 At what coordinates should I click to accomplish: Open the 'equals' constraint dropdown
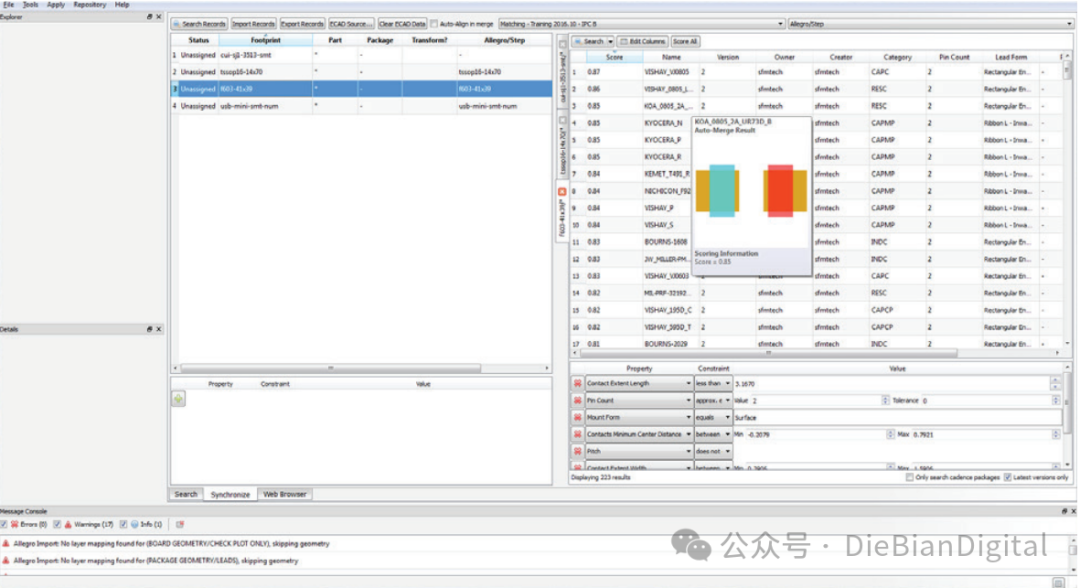point(713,417)
